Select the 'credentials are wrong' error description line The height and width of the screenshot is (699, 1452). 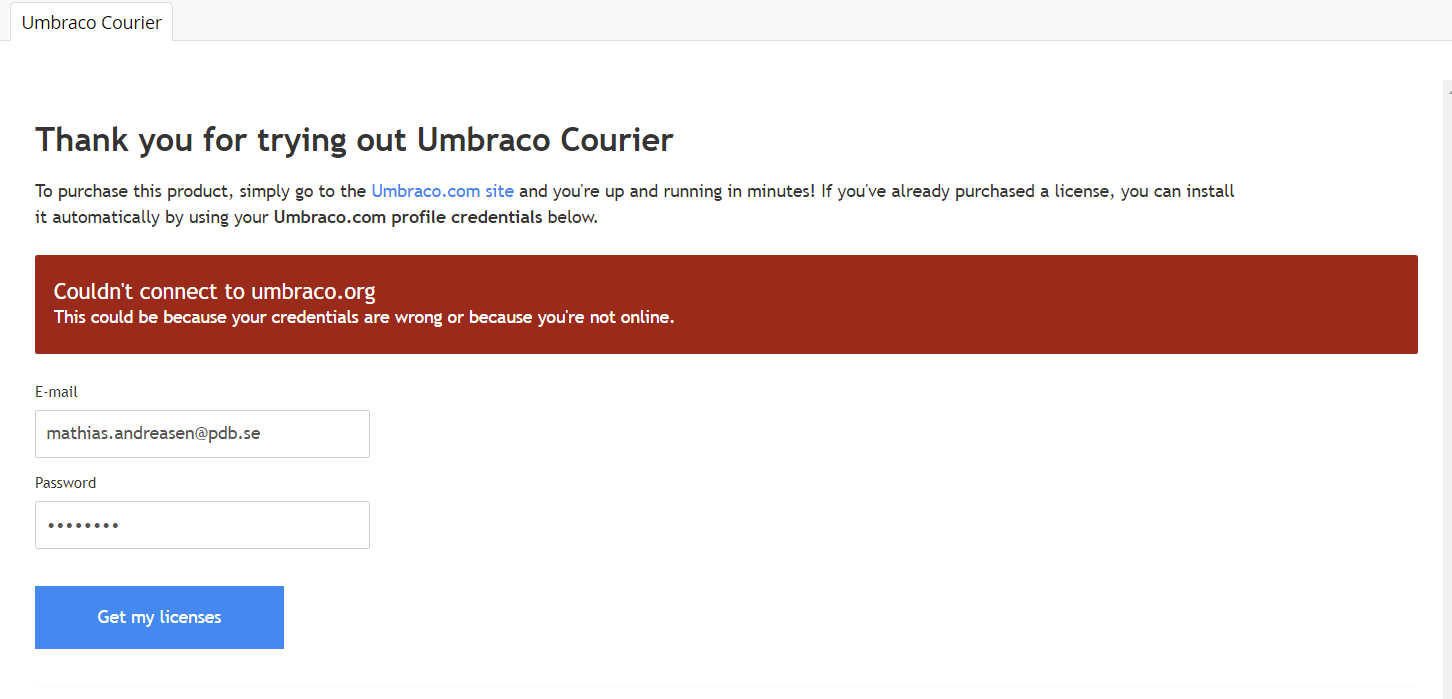tap(364, 318)
